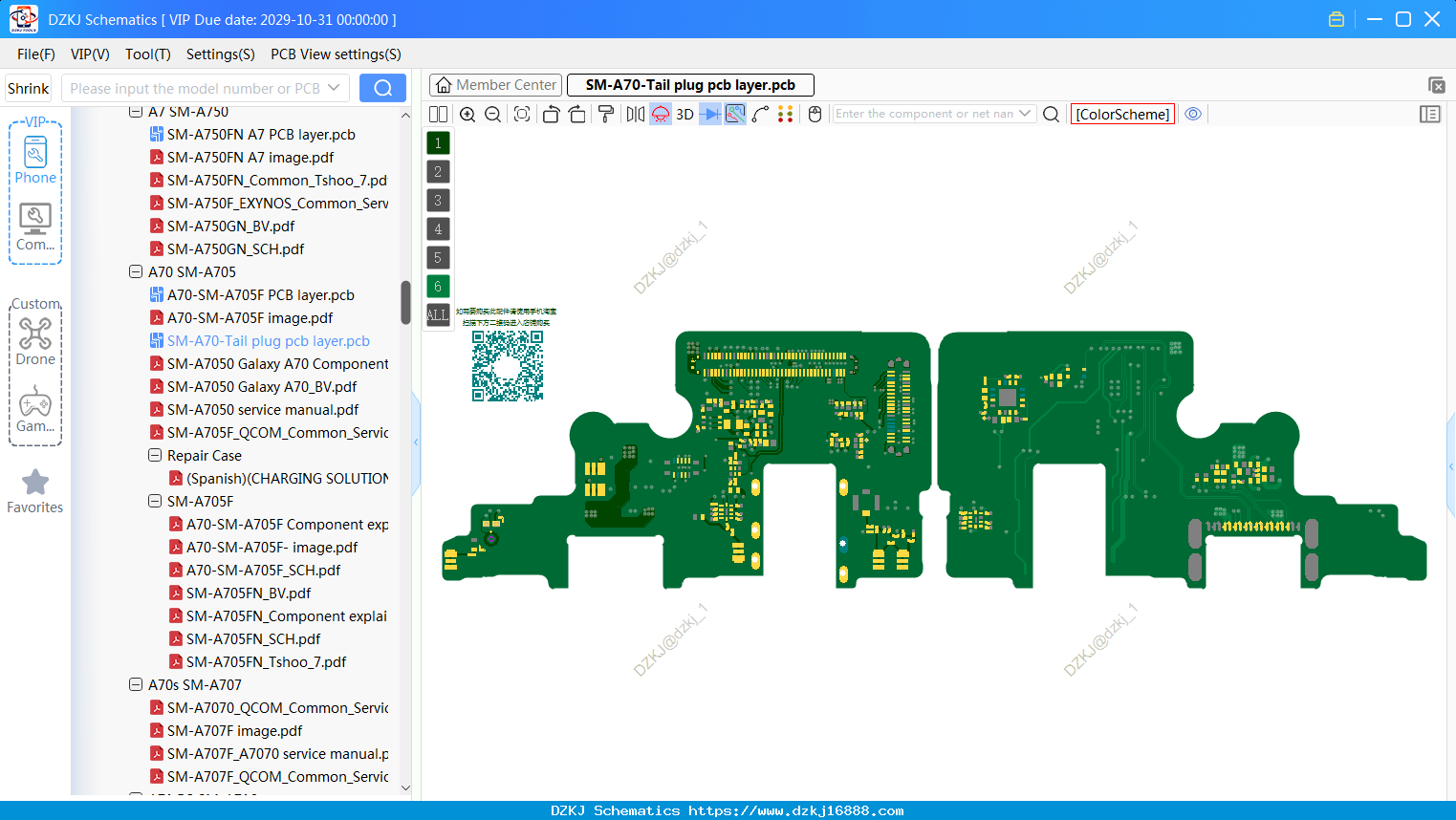1456x820 pixels.
Task: Show PCB layer 2
Action: 438,172
